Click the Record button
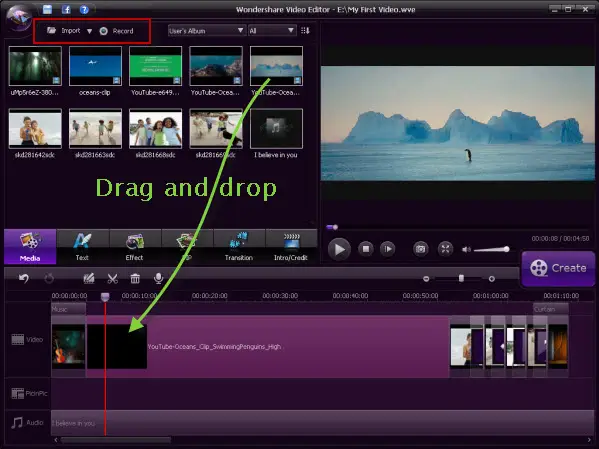Viewport: 599px width, 449px height. pos(117,31)
